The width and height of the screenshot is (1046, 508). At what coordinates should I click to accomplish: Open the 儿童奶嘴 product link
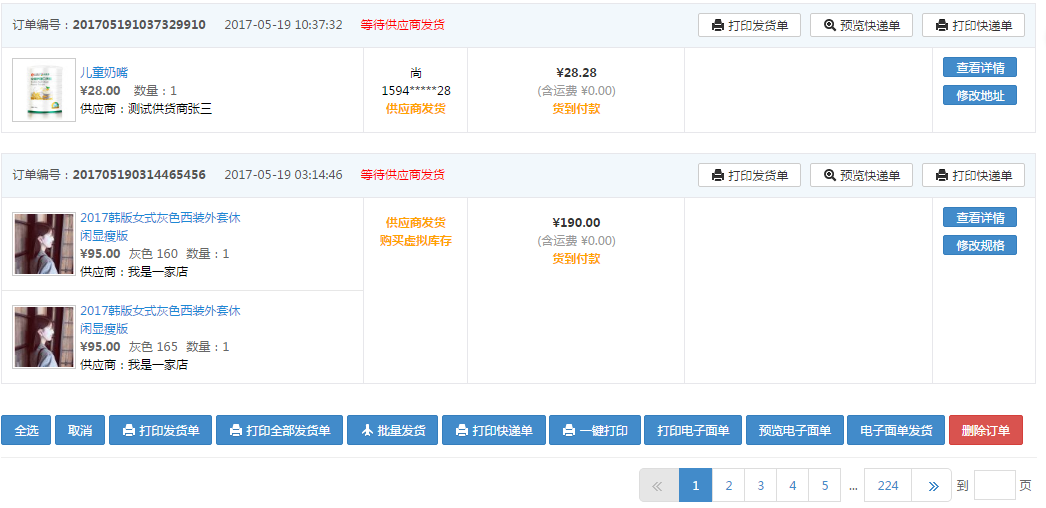coord(104,72)
